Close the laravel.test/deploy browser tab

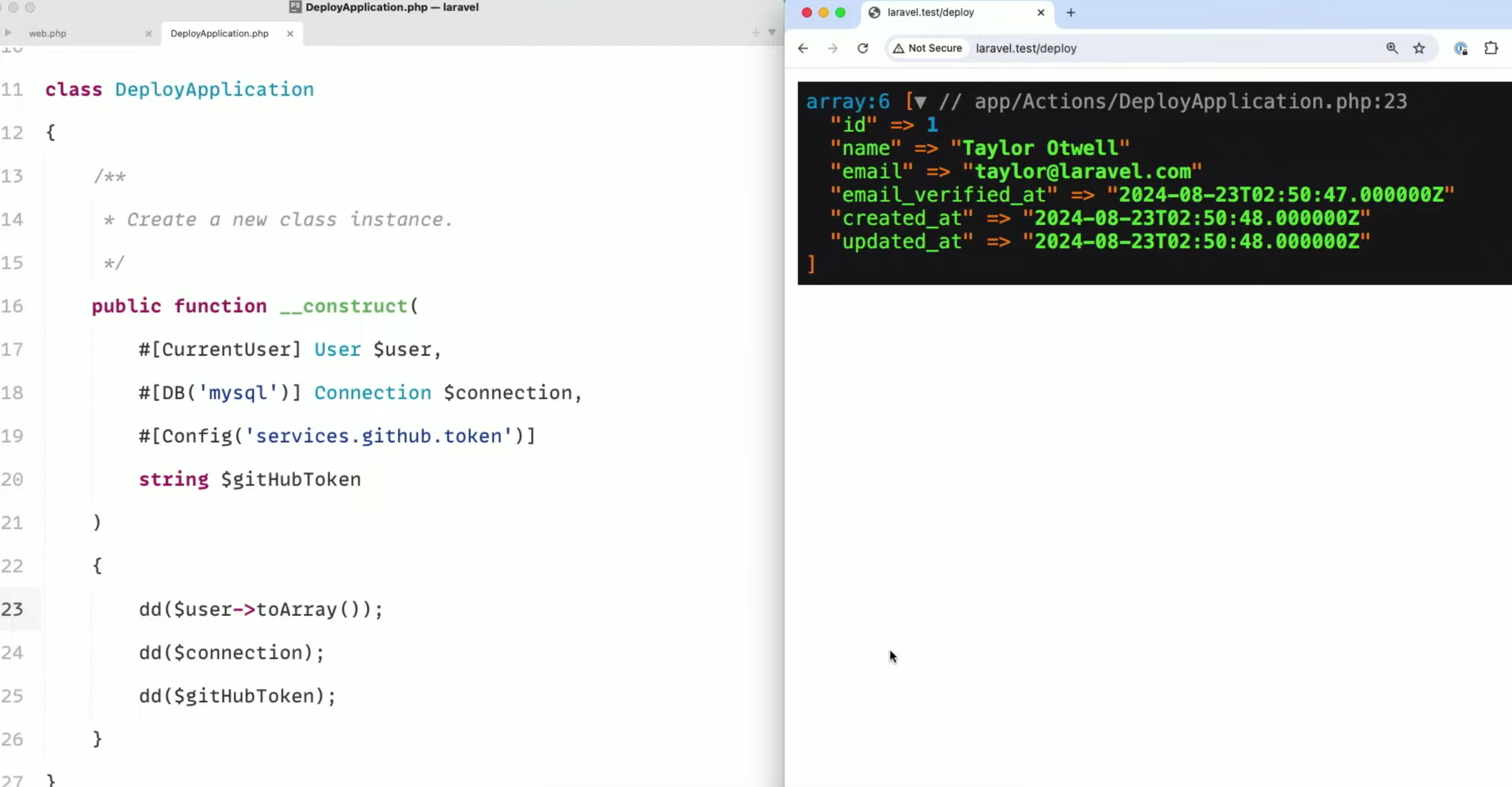click(1041, 12)
